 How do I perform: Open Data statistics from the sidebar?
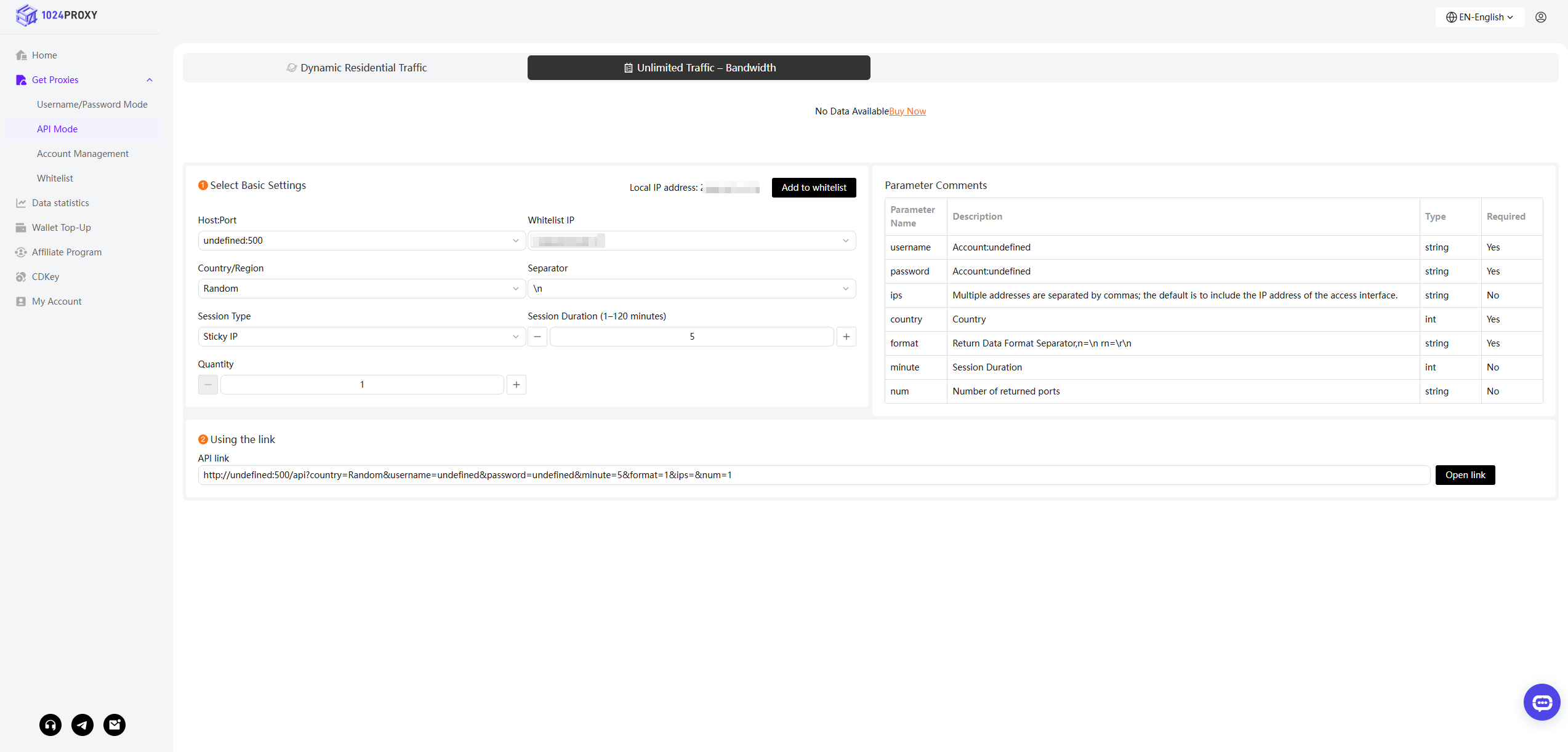60,203
